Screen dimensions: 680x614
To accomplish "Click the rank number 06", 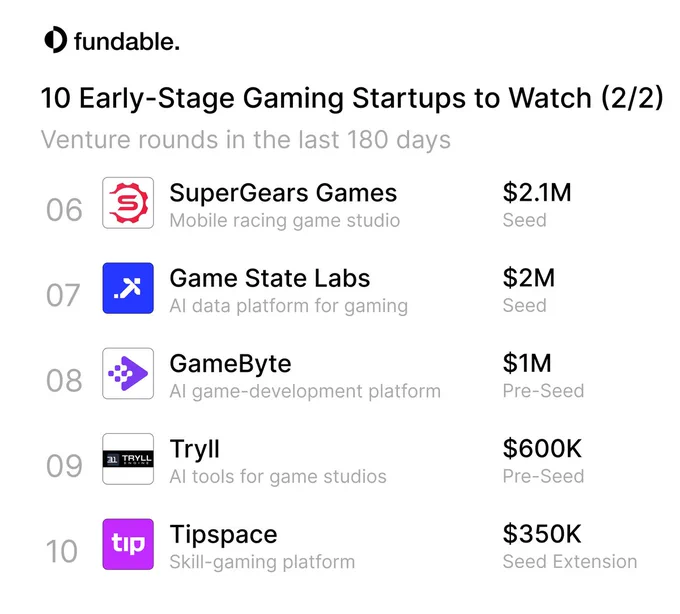I will tap(64, 210).
